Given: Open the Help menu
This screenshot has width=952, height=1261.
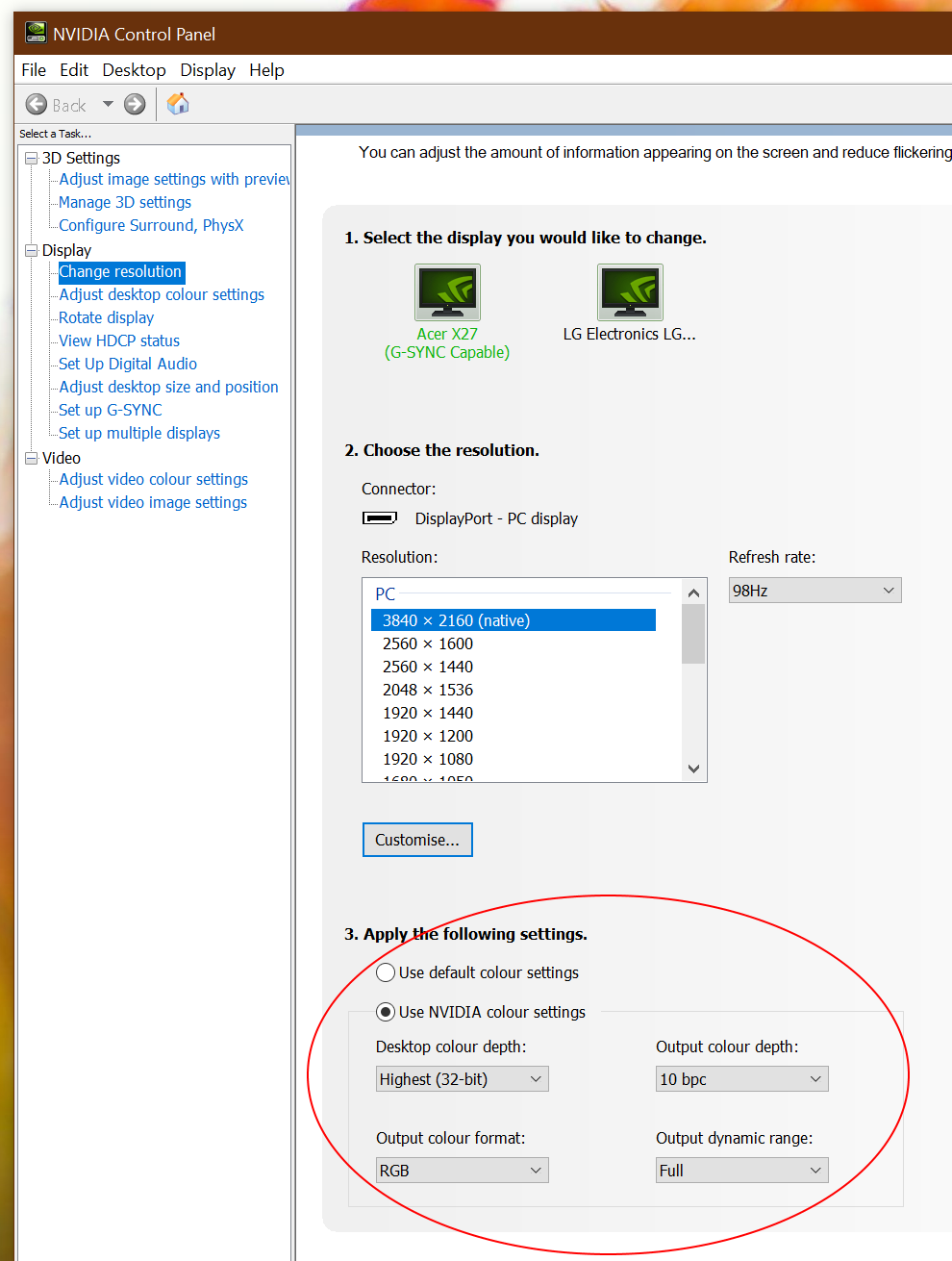Looking at the screenshot, I should tap(266, 70).
